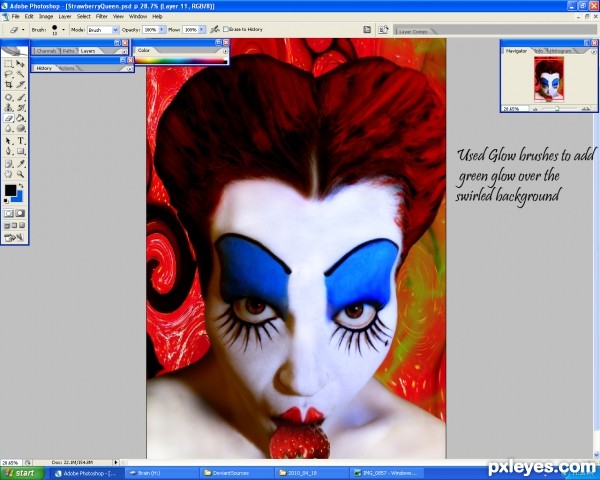Screen dimensions: 600x480
Task: Switch to the Channels tab
Action: click(x=46, y=51)
